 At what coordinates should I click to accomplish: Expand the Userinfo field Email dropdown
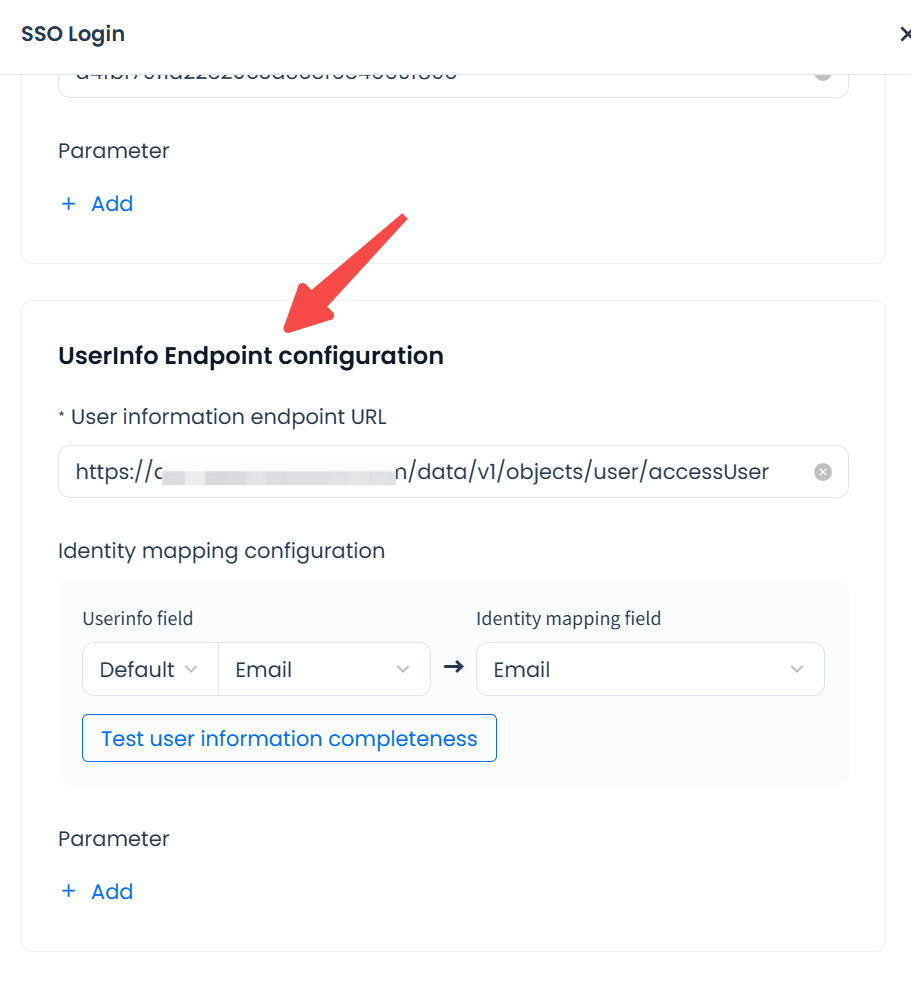(x=323, y=669)
